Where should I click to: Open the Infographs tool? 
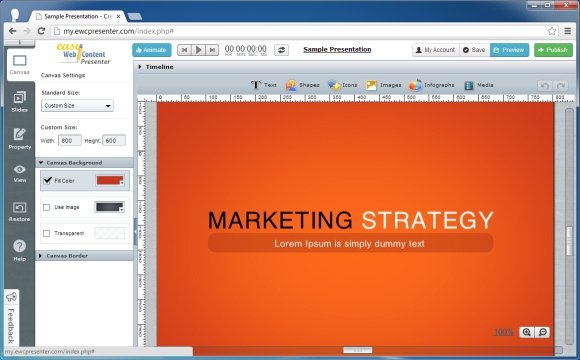point(432,85)
